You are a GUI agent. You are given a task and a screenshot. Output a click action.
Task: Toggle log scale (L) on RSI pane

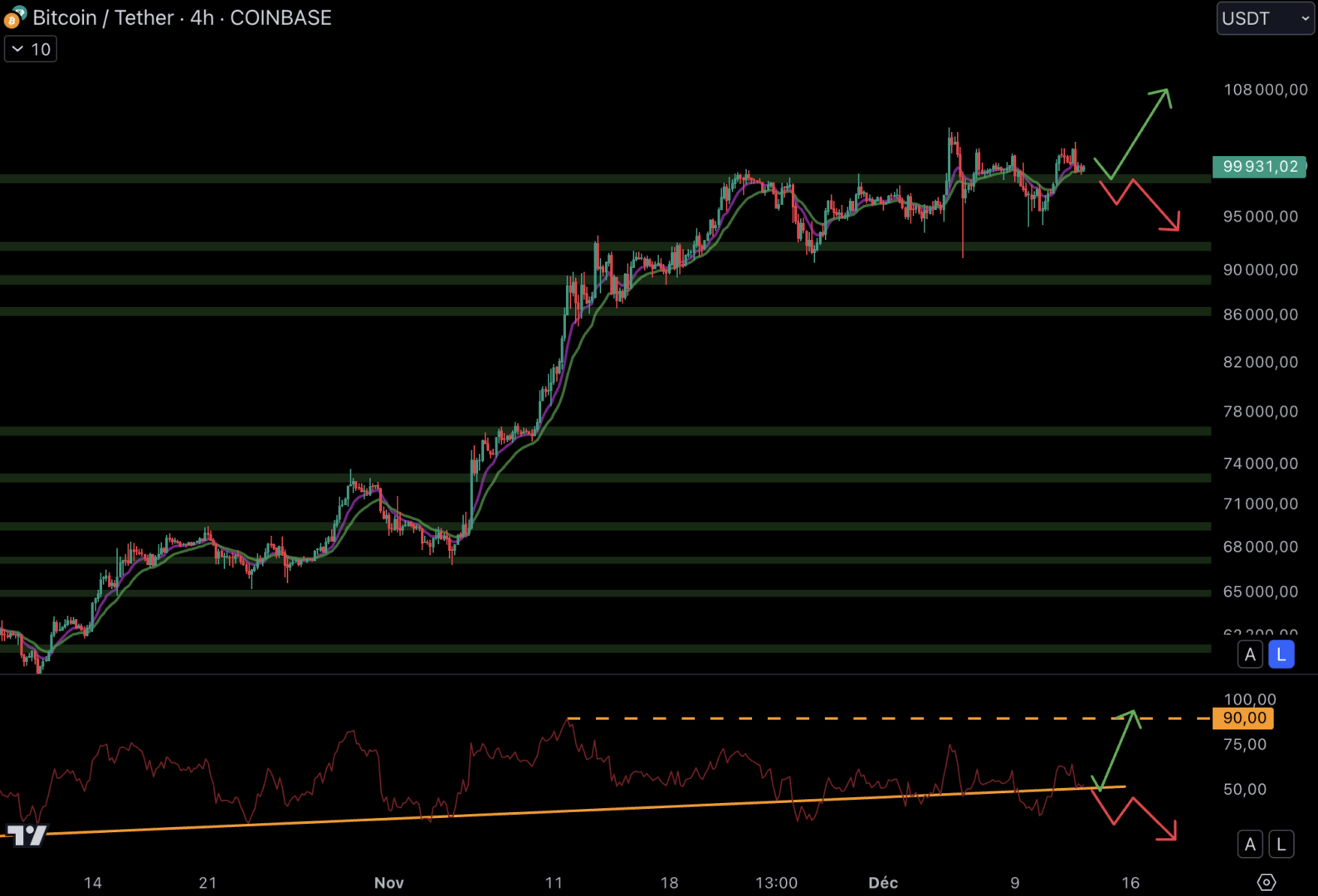click(x=1281, y=845)
